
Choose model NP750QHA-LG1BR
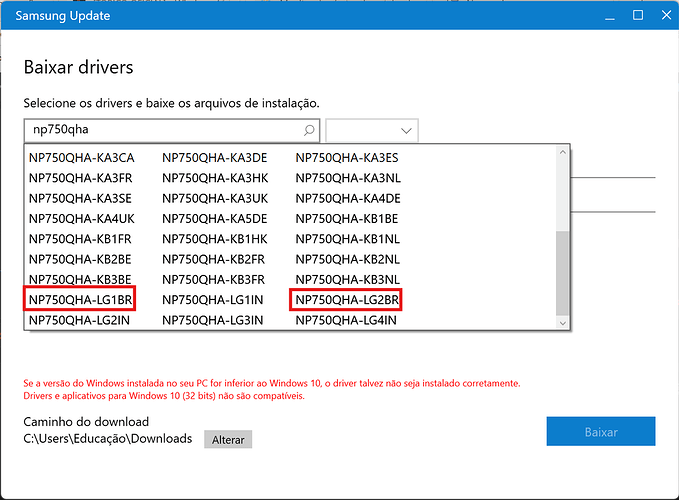coord(81,300)
